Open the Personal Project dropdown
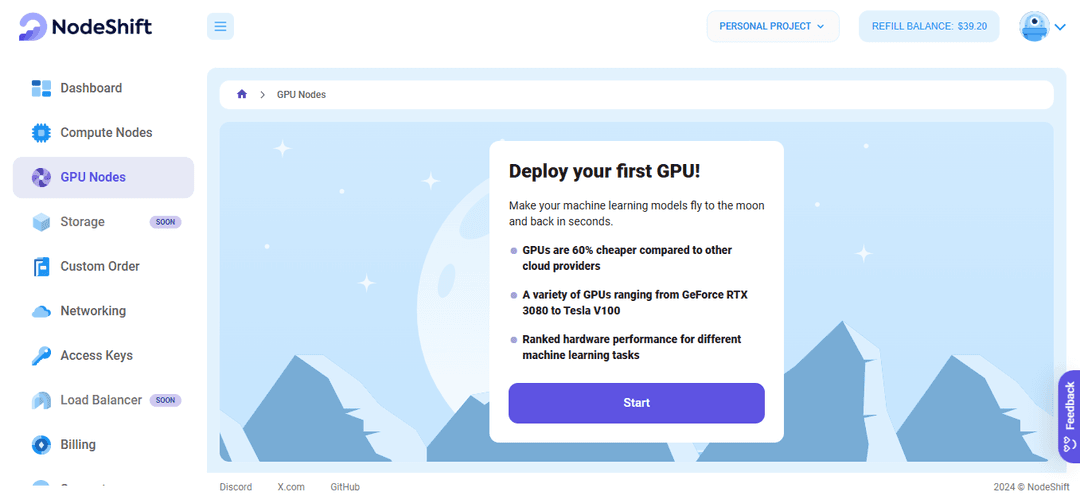 (x=773, y=26)
